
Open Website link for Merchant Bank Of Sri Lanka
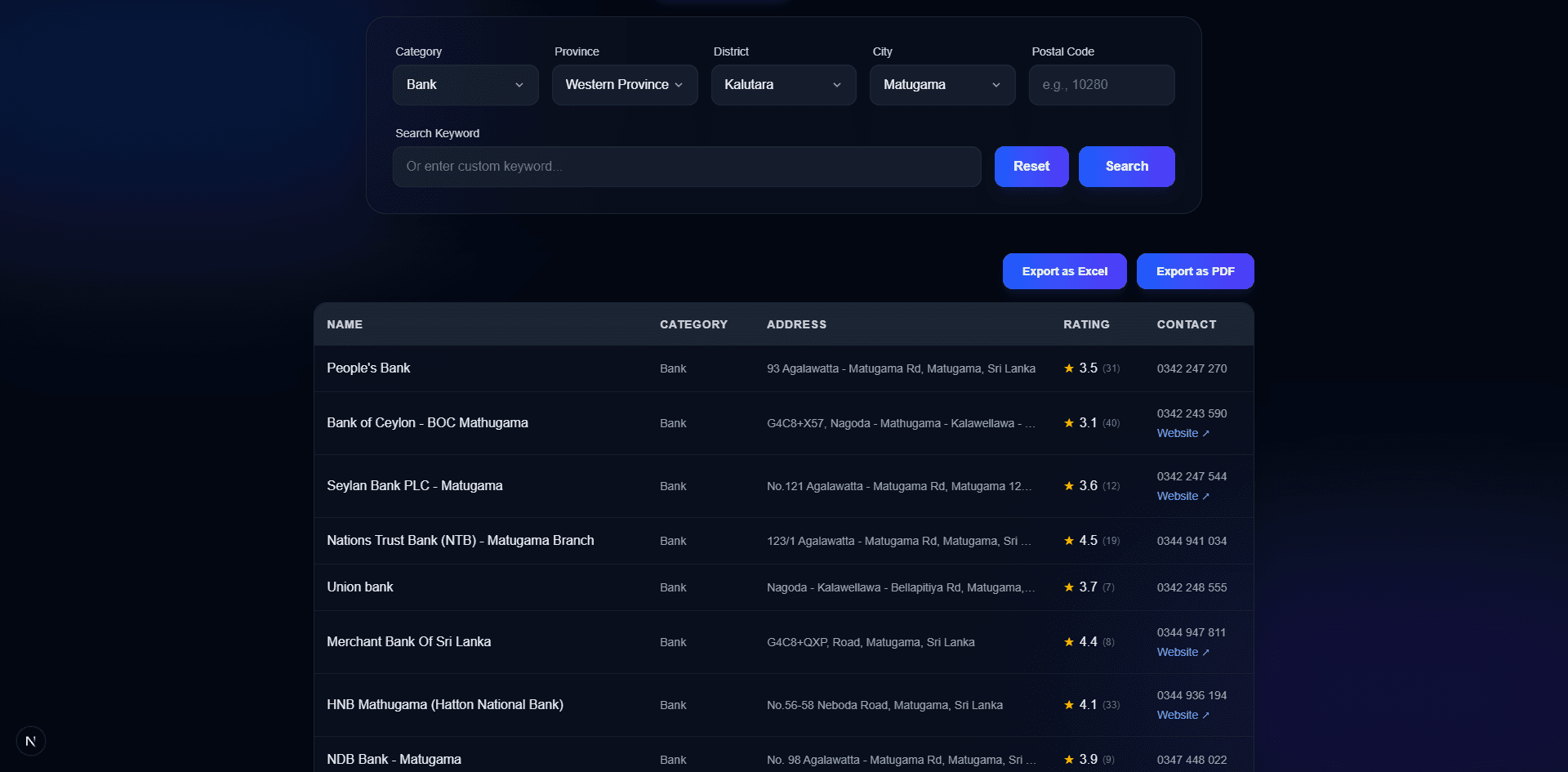click(1183, 652)
